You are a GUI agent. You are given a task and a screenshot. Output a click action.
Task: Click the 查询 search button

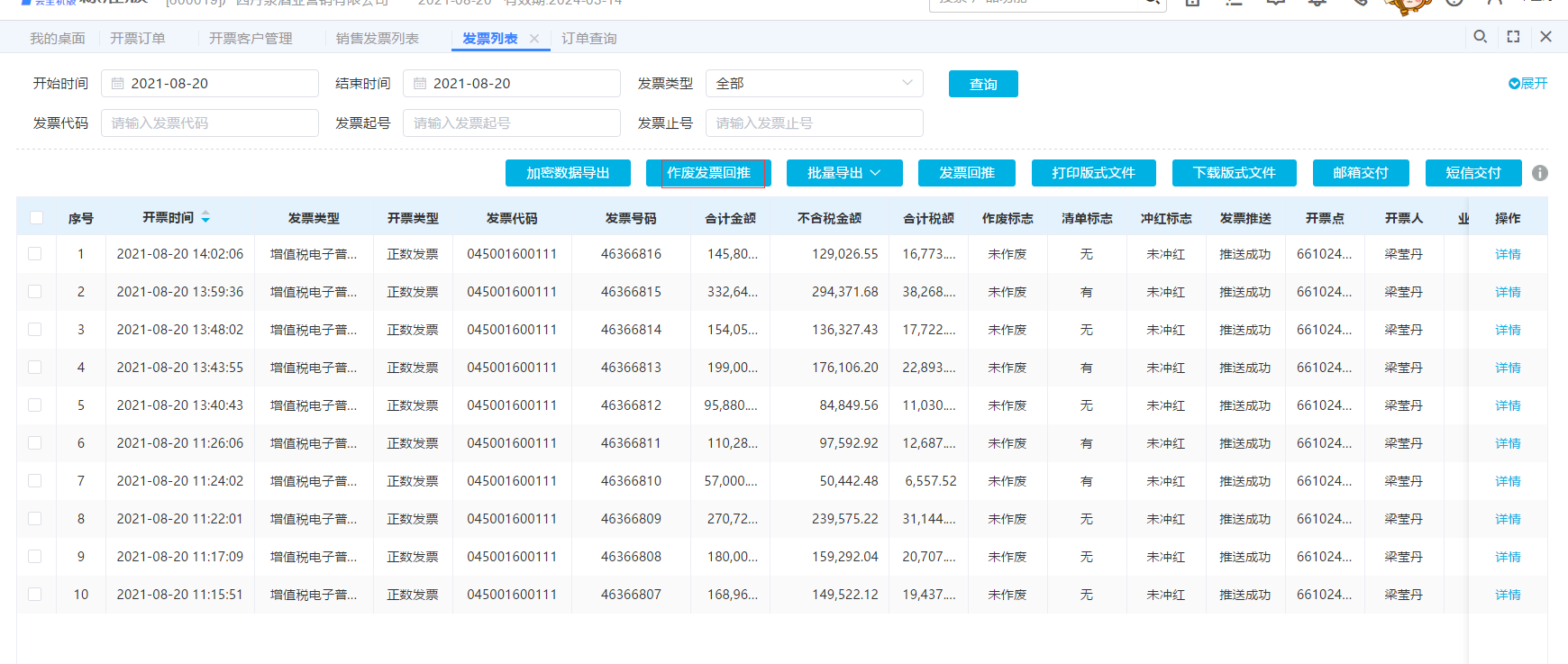coord(983,84)
